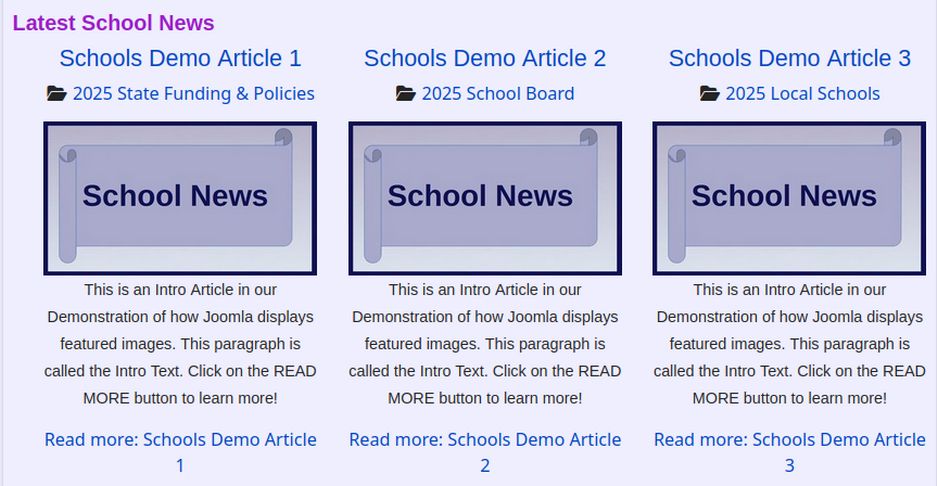The height and width of the screenshot is (486, 937).
Task: Click the School News image for Article 2
Action: pyautogui.click(x=485, y=198)
